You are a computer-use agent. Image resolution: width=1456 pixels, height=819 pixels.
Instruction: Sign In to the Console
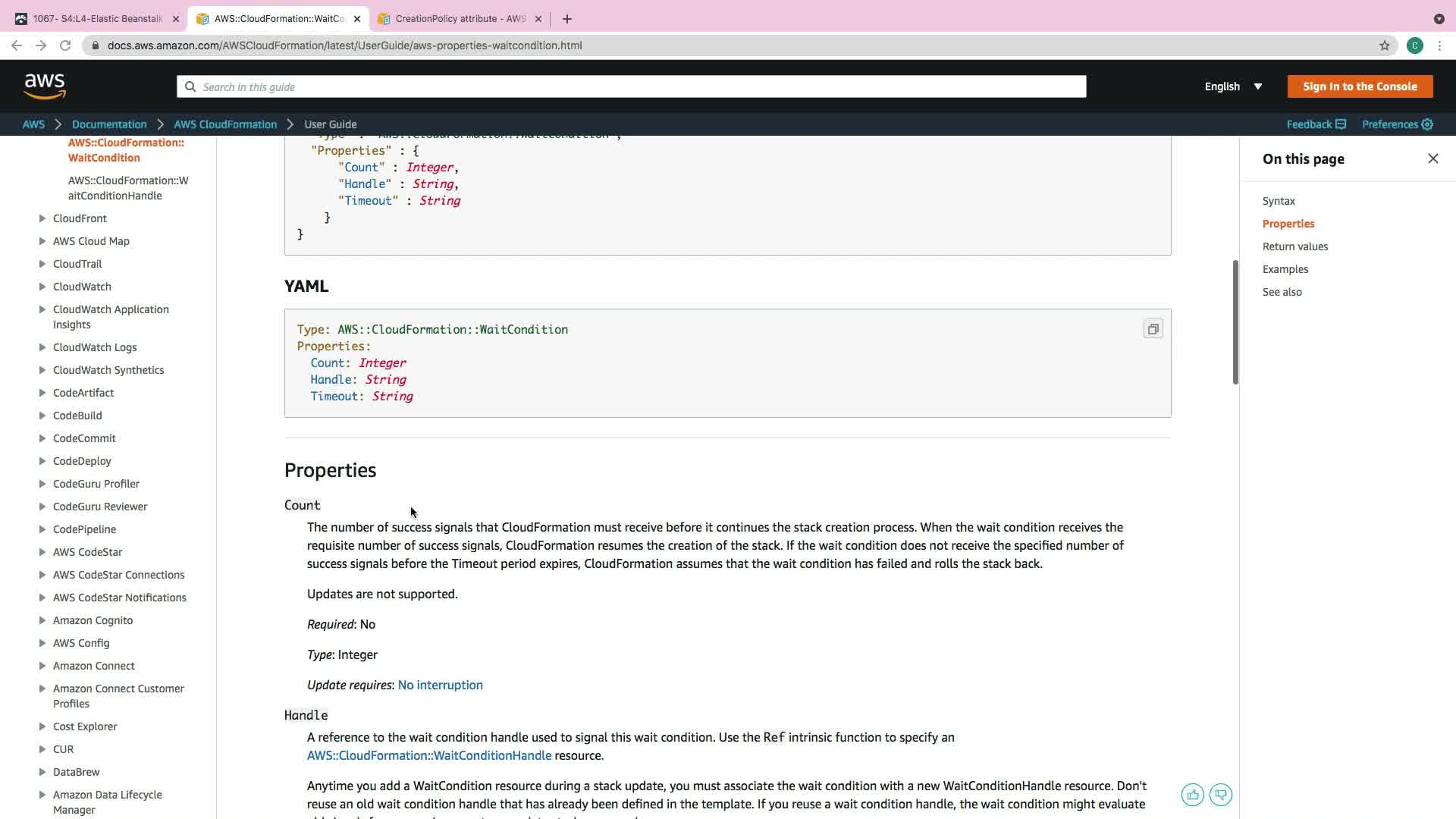tap(1360, 86)
